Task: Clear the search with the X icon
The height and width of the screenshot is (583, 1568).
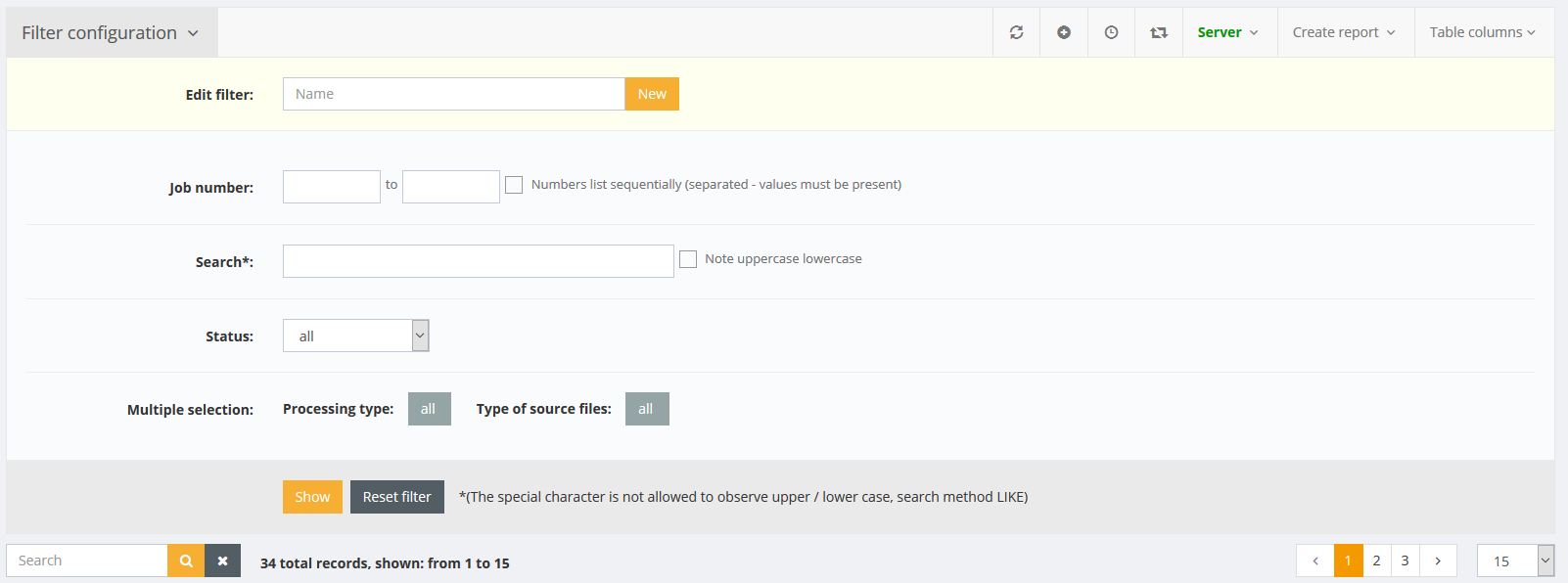Action: (x=222, y=561)
